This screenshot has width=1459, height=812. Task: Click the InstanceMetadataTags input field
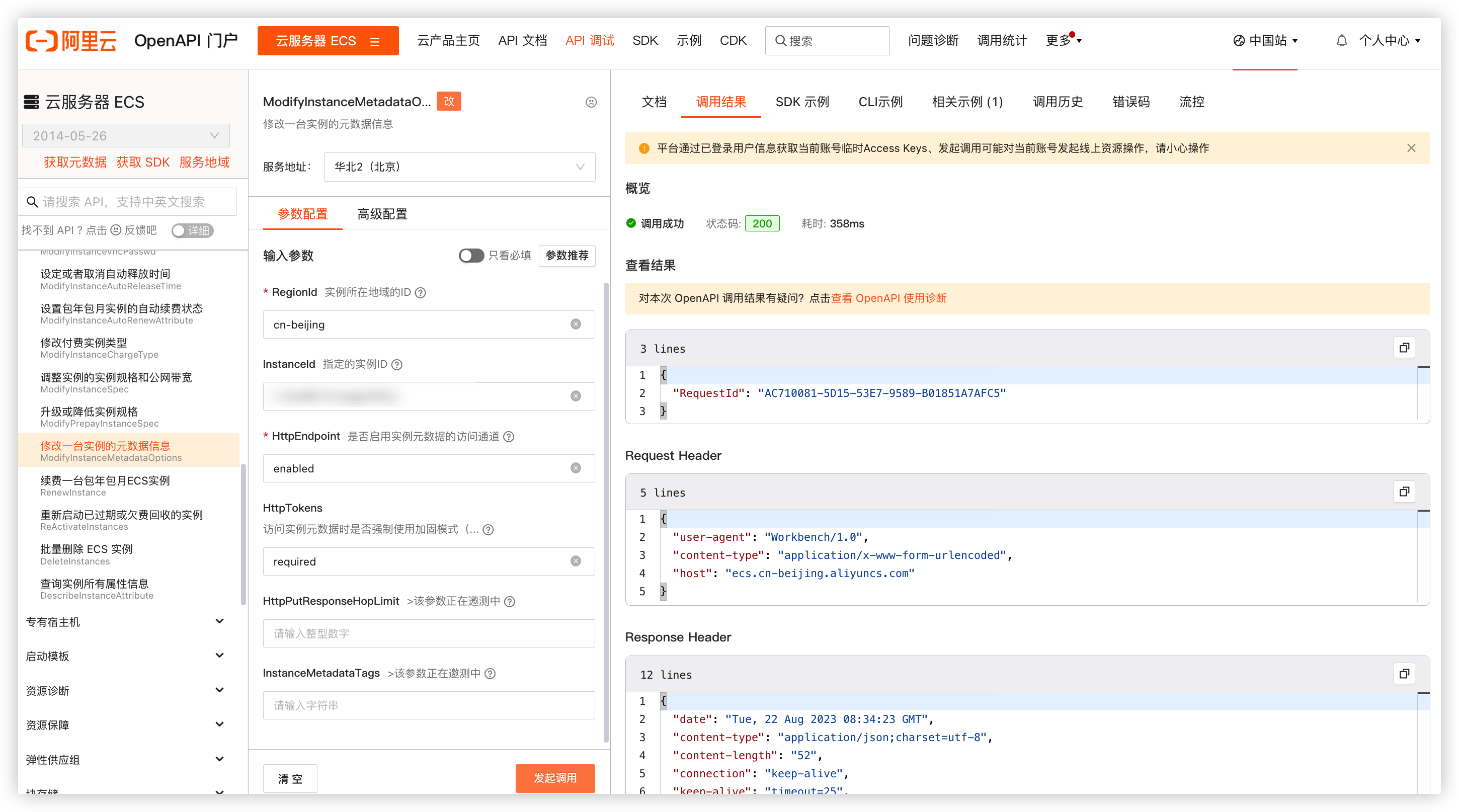[x=429, y=705]
